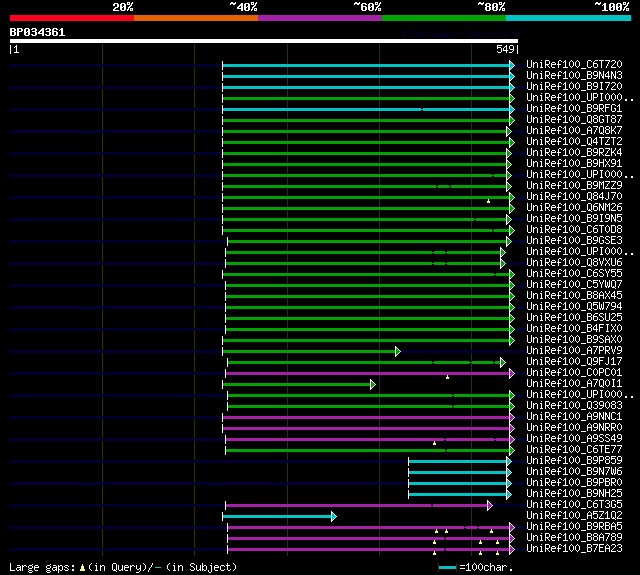The width and height of the screenshot is (640, 575).
Task: Select the UniRef100_B9MZZ9 label
Action: pos(574,186)
